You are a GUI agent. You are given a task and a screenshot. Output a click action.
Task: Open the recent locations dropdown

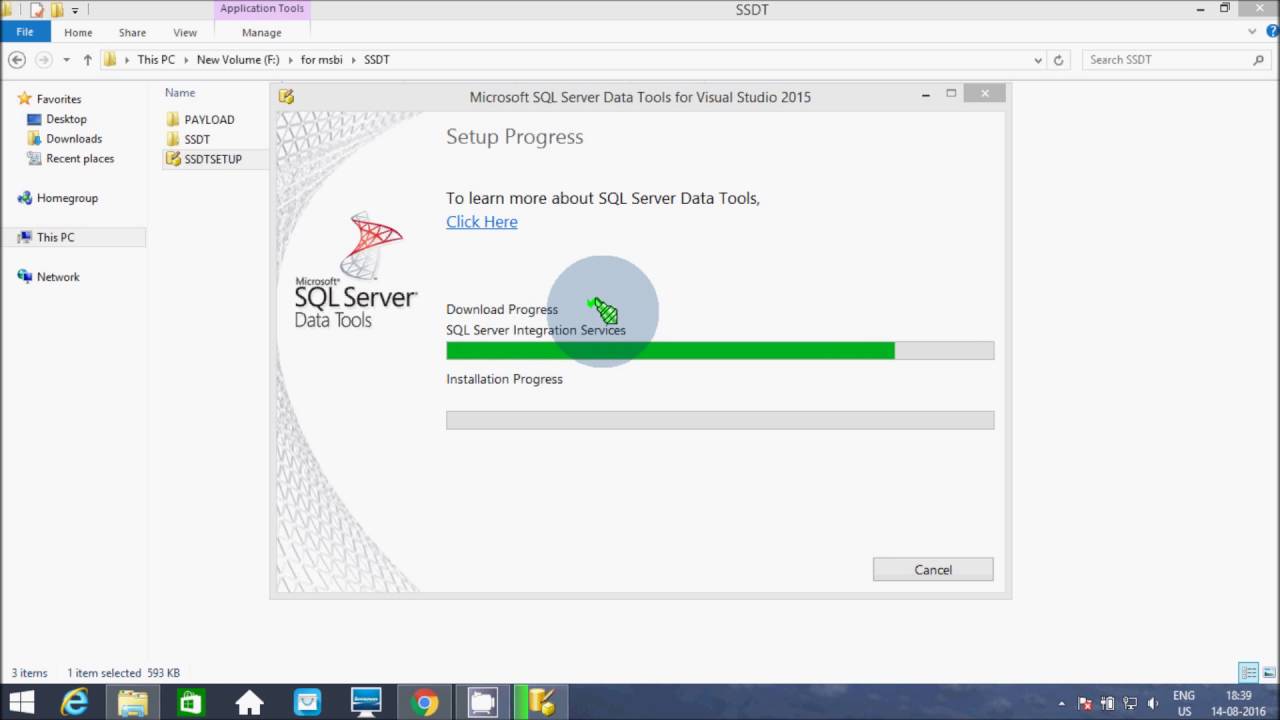(x=67, y=60)
